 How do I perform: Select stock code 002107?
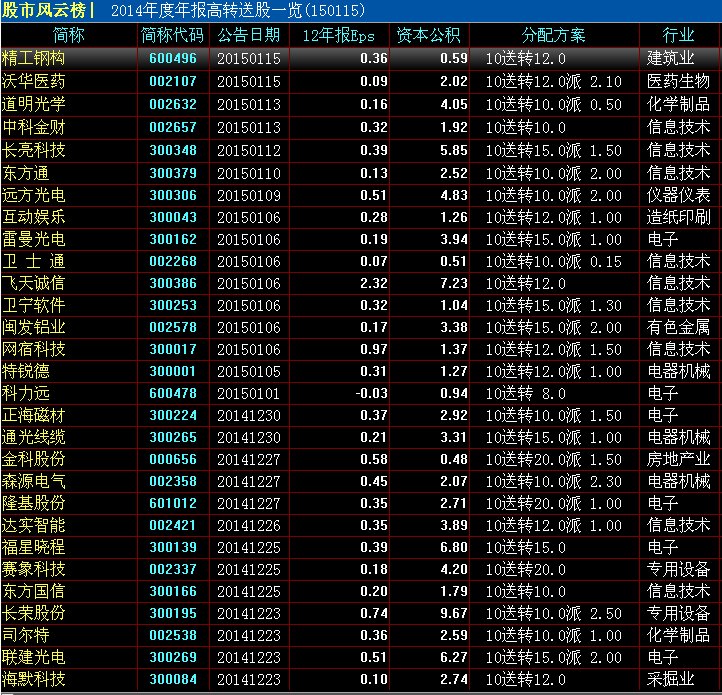coord(173,82)
